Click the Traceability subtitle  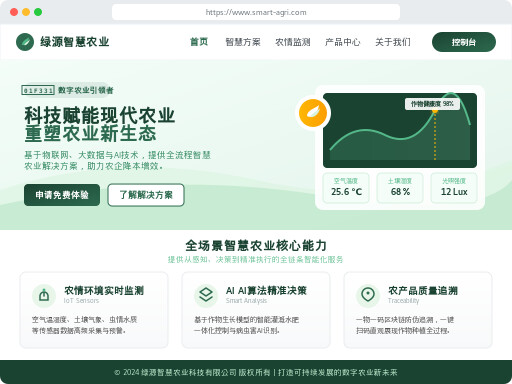pyautogui.click(x=403, y=301)
